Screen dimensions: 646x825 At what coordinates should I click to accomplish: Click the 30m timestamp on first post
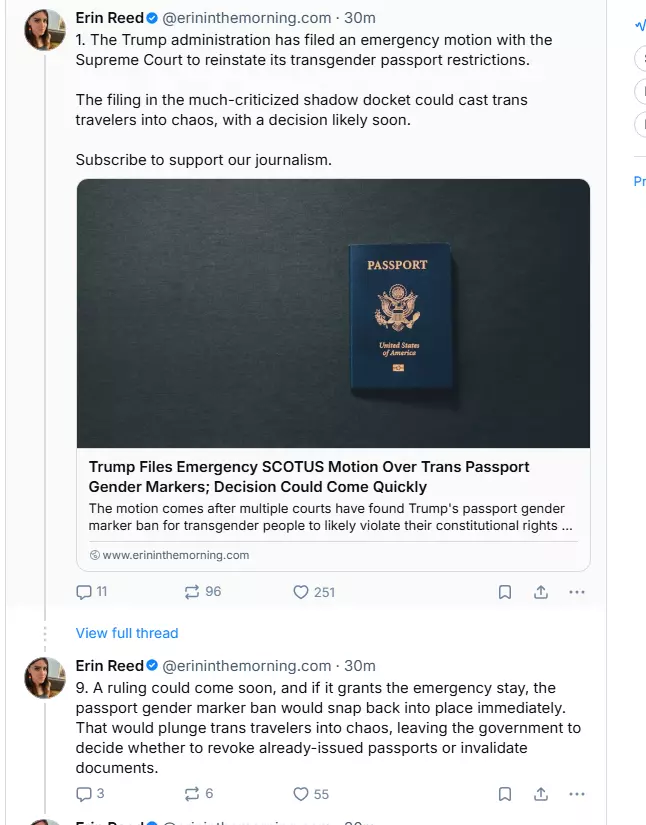pyautogui.click(x=360, y=18)
